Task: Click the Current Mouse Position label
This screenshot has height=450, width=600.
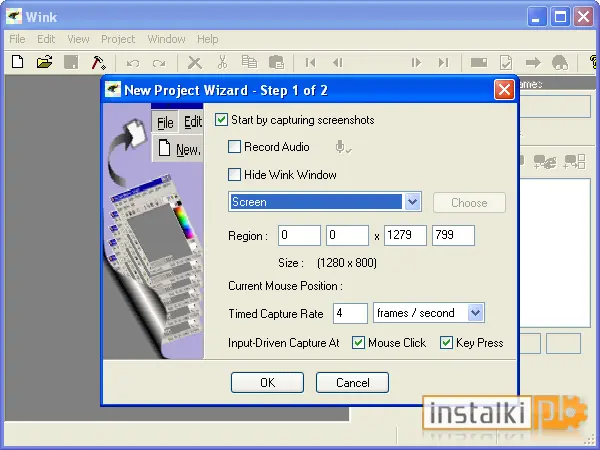Action: [x=285, y=286]
